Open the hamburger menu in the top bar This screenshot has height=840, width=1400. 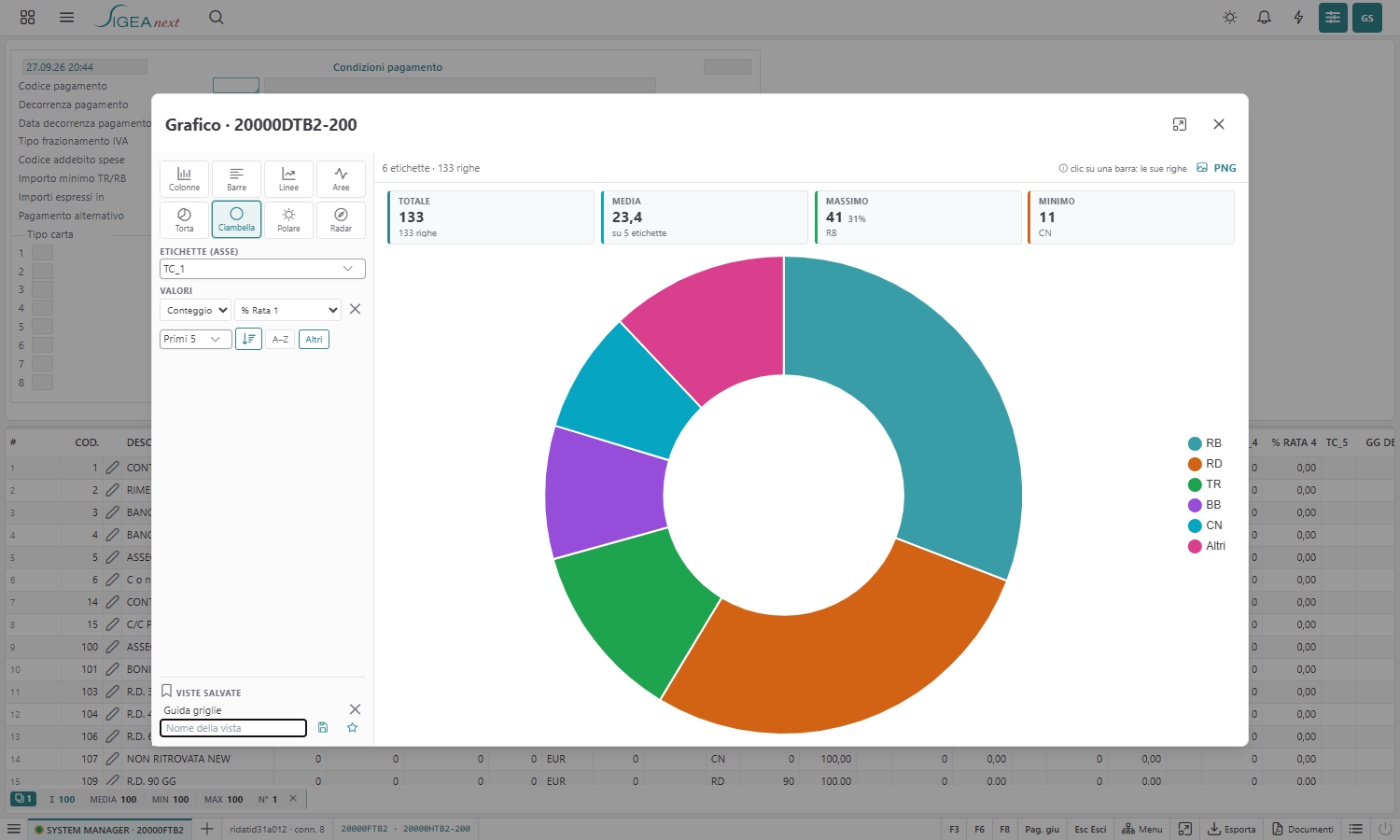point(66,18)
